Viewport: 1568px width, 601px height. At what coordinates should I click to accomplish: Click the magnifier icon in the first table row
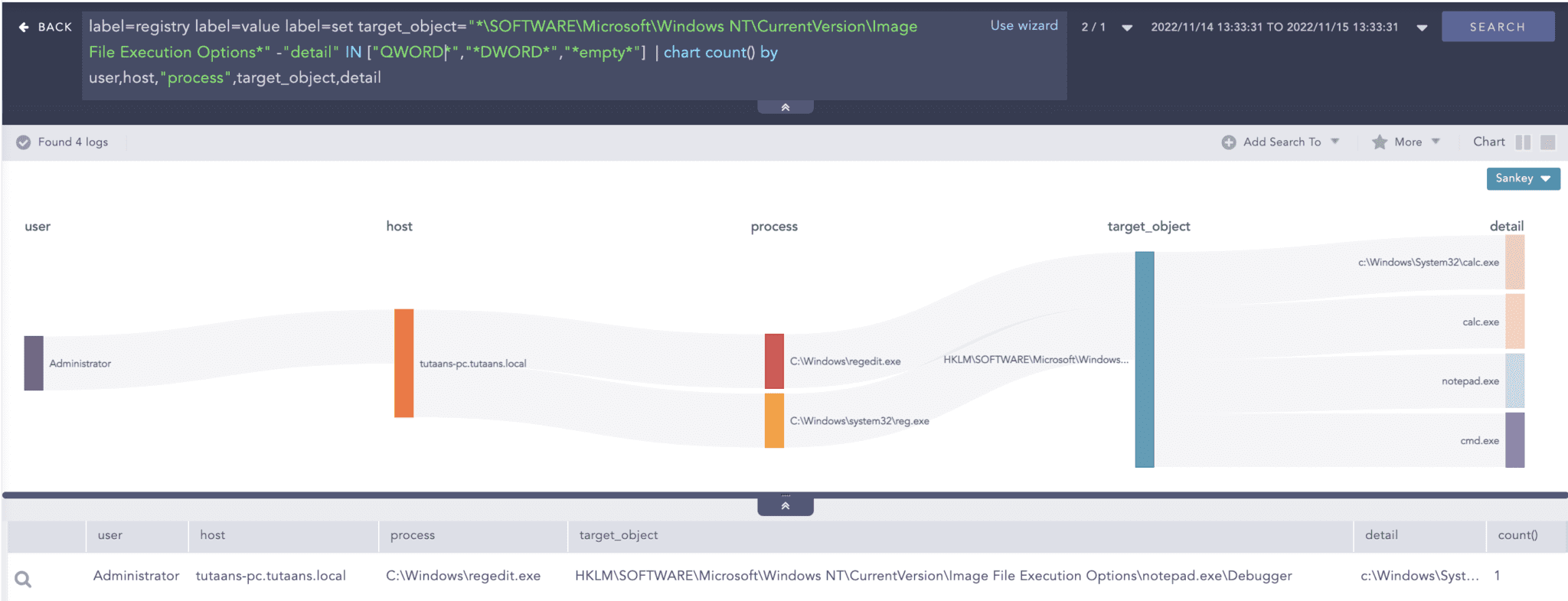click(23, 580)
